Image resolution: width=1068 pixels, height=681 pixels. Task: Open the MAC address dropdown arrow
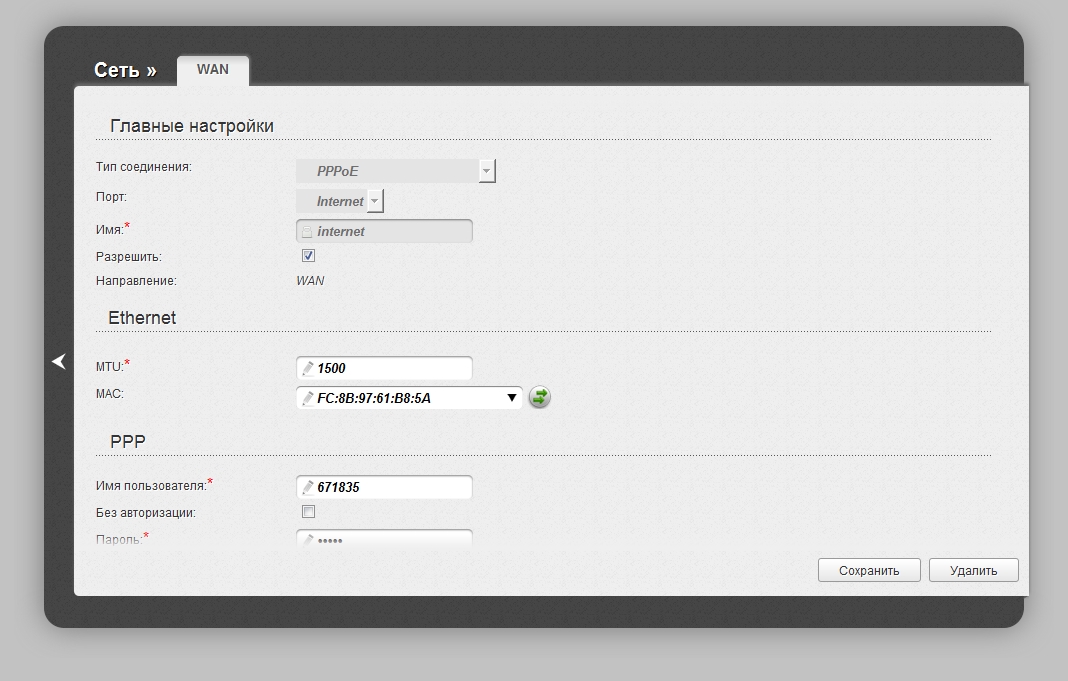pyautogui.click(x=511, y=398)
